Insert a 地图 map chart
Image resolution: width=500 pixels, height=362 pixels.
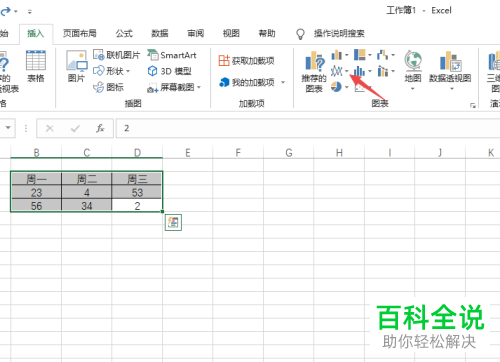413,70
